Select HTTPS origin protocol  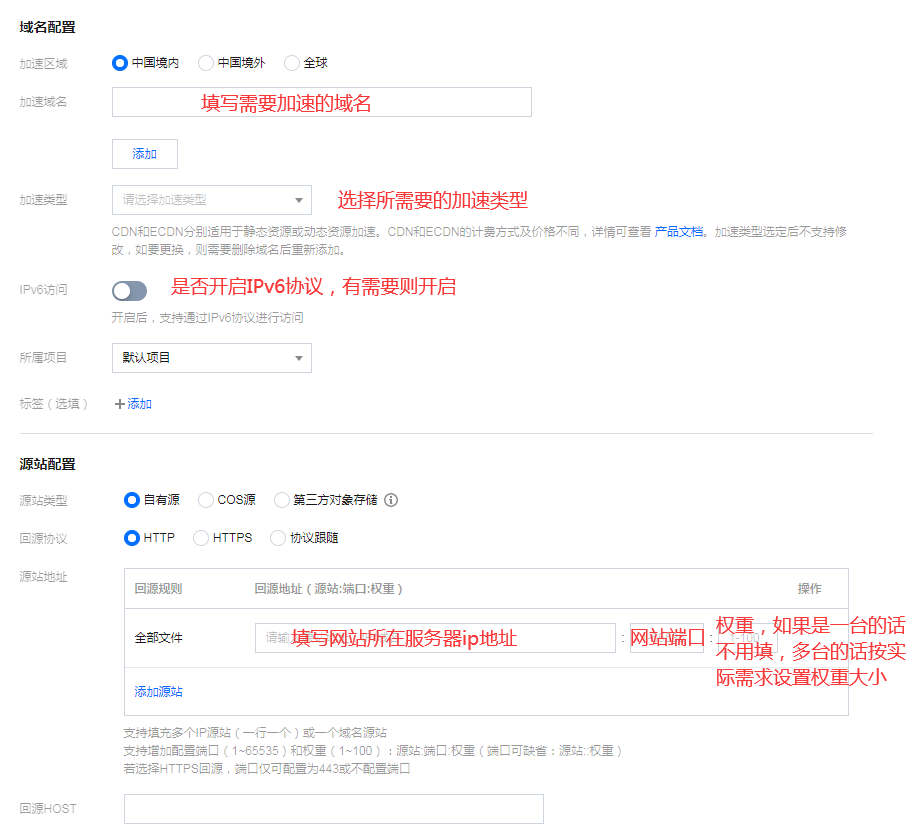click(x=201, y=538)
